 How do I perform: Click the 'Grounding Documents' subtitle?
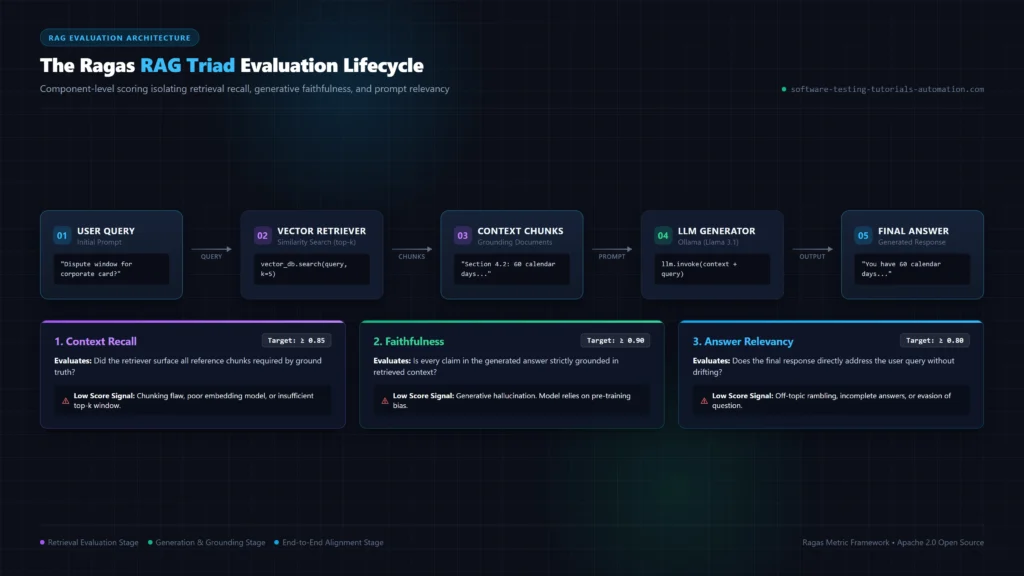pos(515,242)
